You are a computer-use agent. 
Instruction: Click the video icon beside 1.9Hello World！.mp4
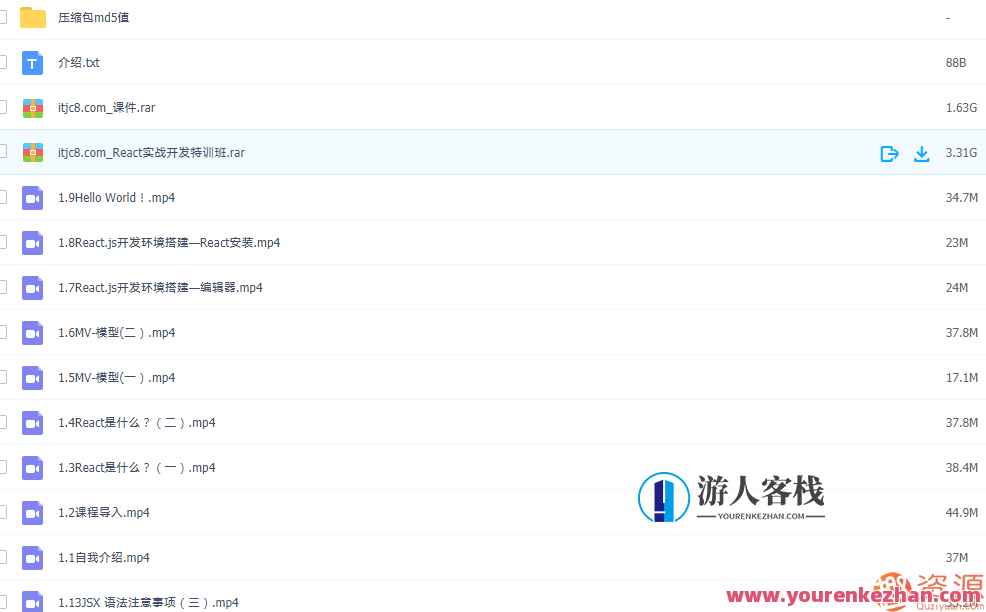tap(33, 197)
